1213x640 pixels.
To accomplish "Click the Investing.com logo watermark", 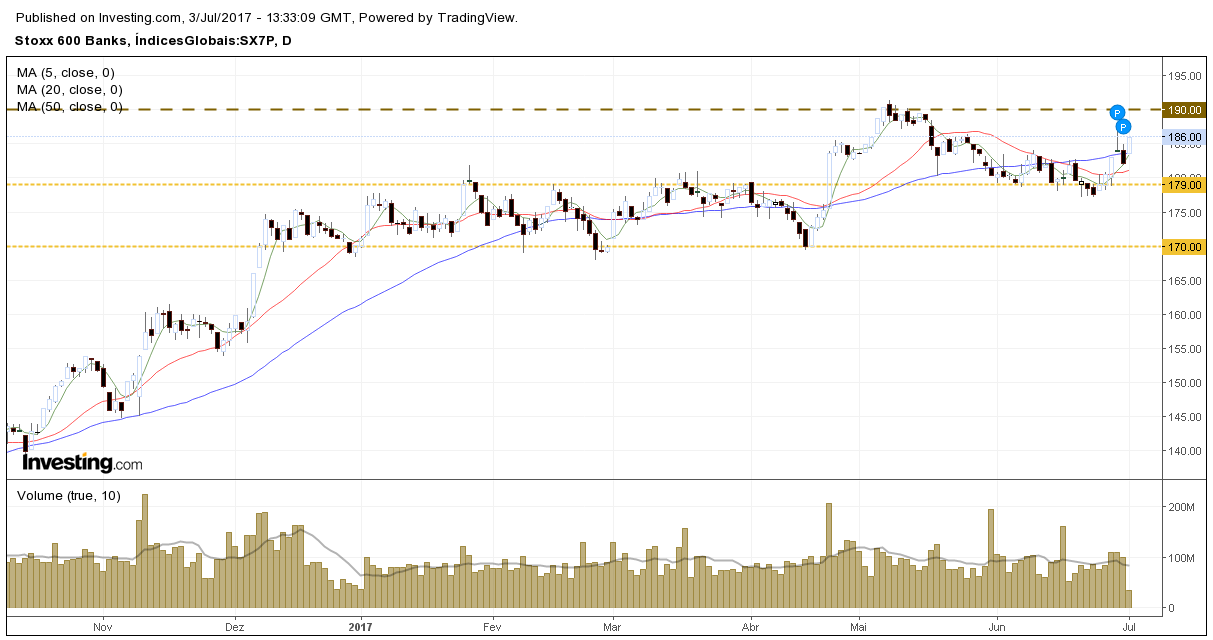I will [x=82, y=463].
